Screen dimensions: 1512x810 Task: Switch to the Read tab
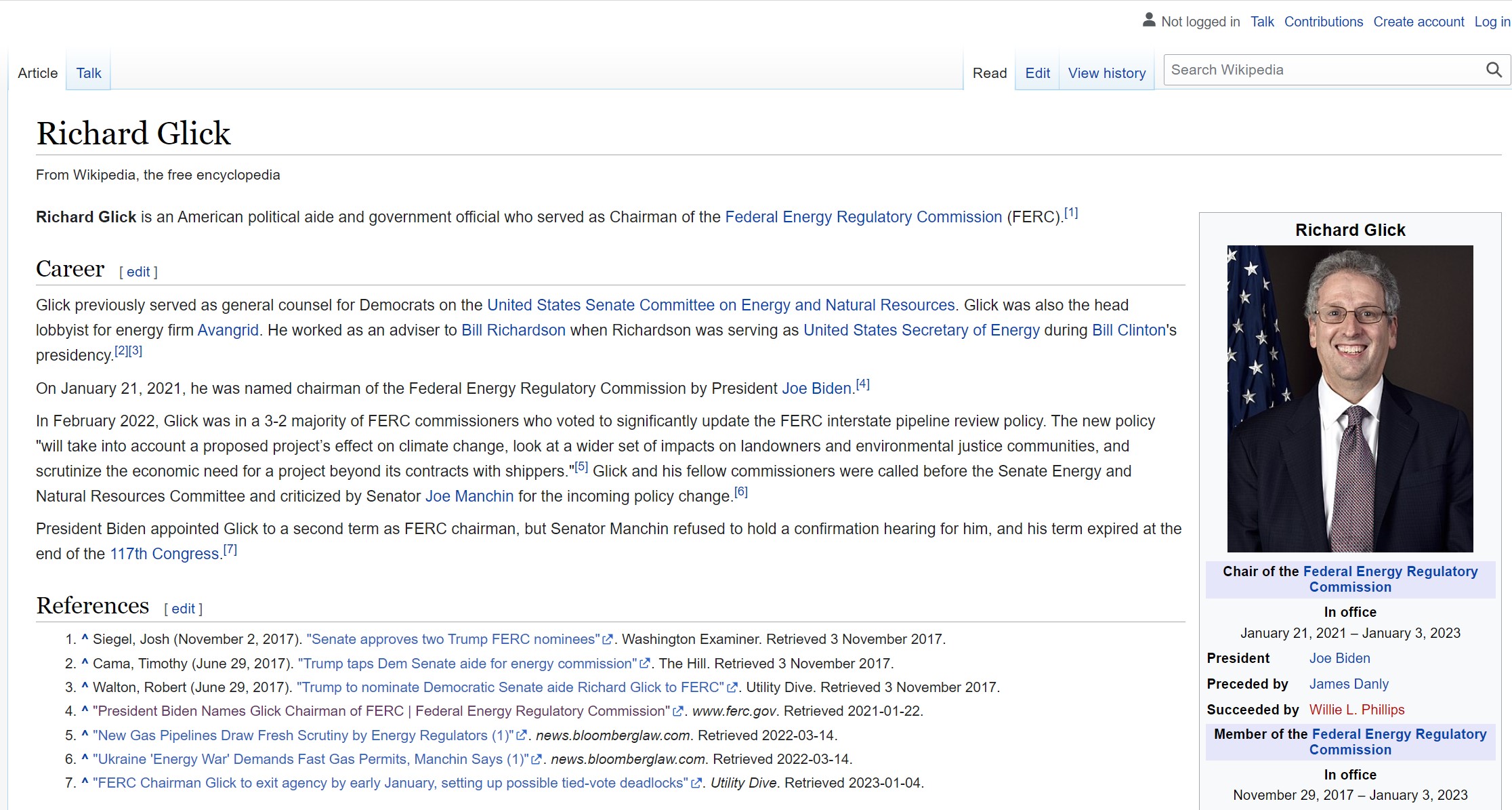point(990,73)
